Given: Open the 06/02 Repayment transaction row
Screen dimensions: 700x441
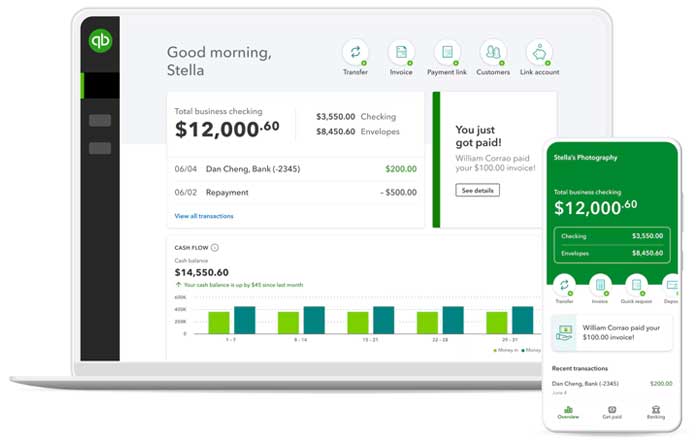Looking at the screenshot, I should (x=296, y=192).
